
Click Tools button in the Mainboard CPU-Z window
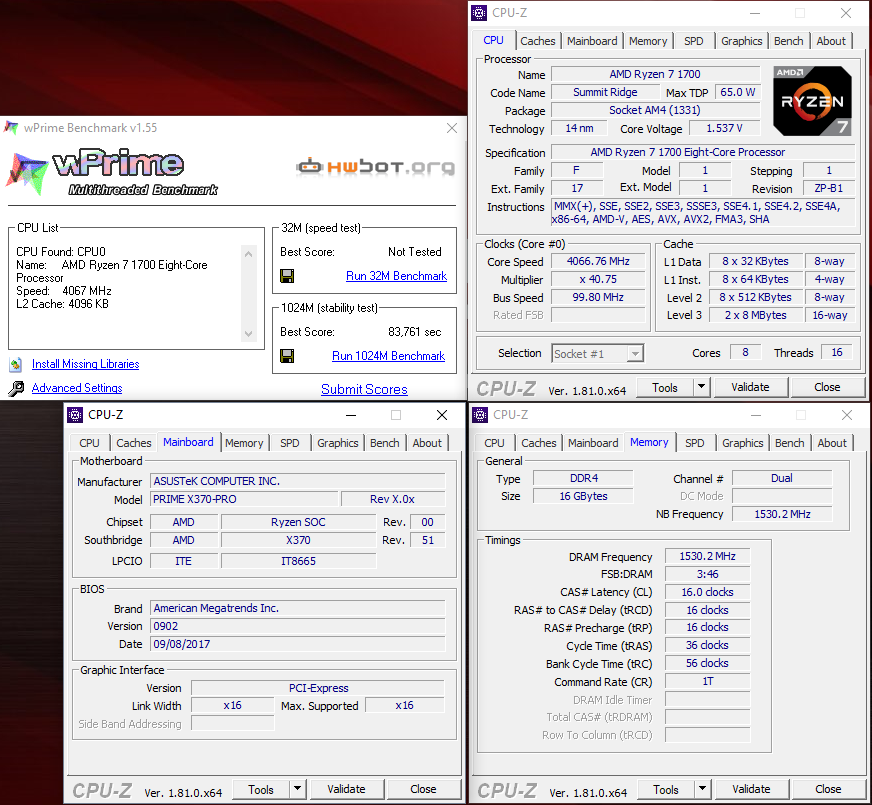coord(261,789)
